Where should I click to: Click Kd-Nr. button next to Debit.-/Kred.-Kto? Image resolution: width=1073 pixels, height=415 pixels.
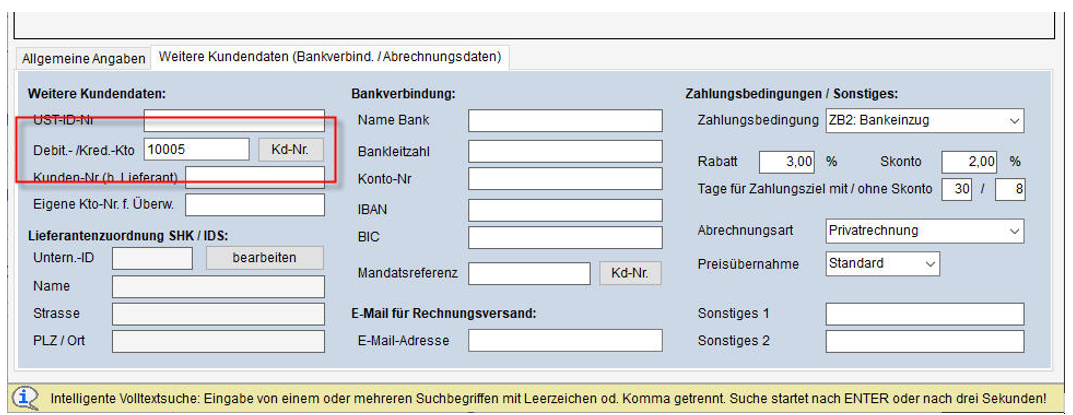[x=290, y=149]
